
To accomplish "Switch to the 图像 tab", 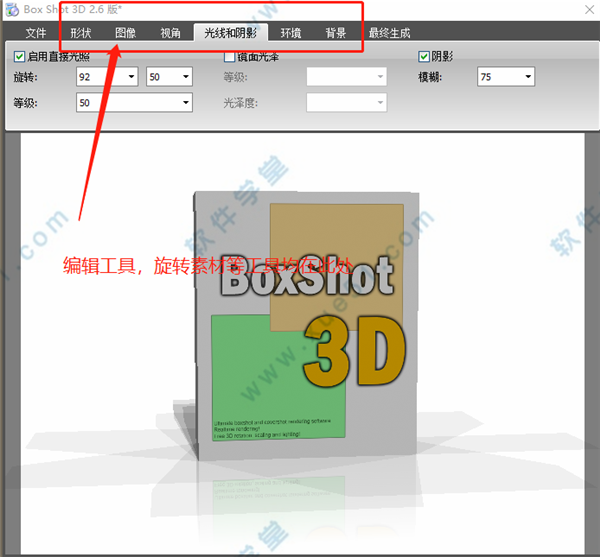I will click(x=126, y=33).
